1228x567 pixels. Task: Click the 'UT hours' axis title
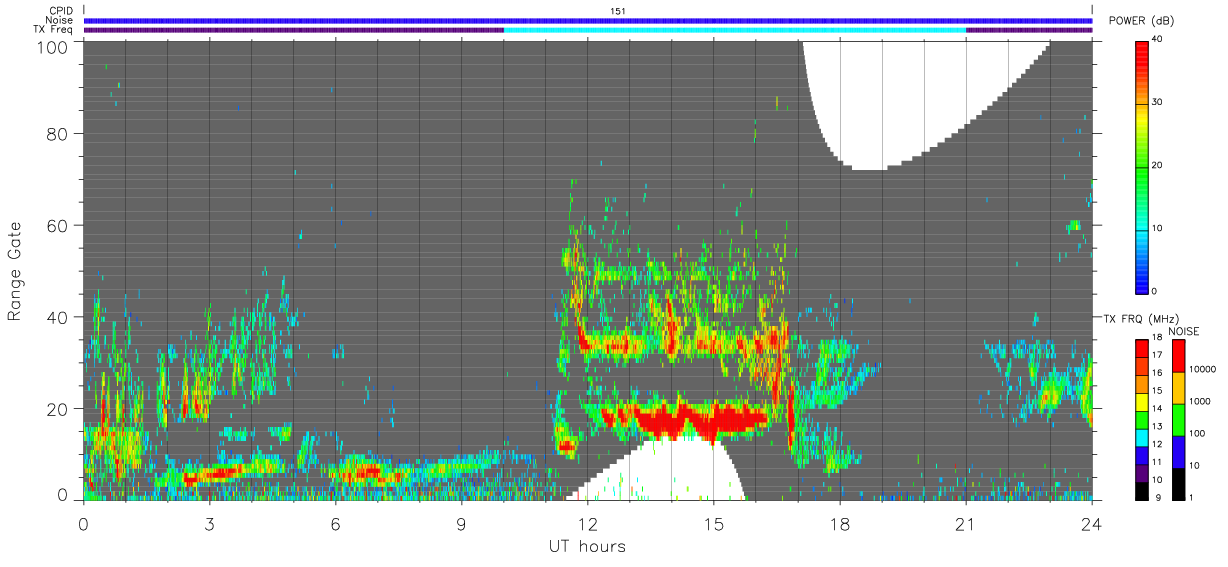point(587,546)
